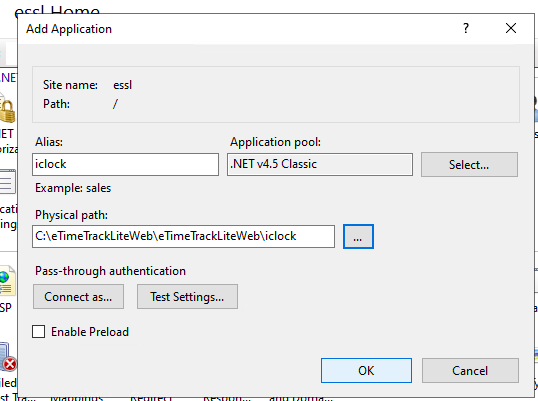The image size is (538, 401).
Task: Browse for physical path with ellipsis button
Action: pyautogui.click(x=358, y=237)
